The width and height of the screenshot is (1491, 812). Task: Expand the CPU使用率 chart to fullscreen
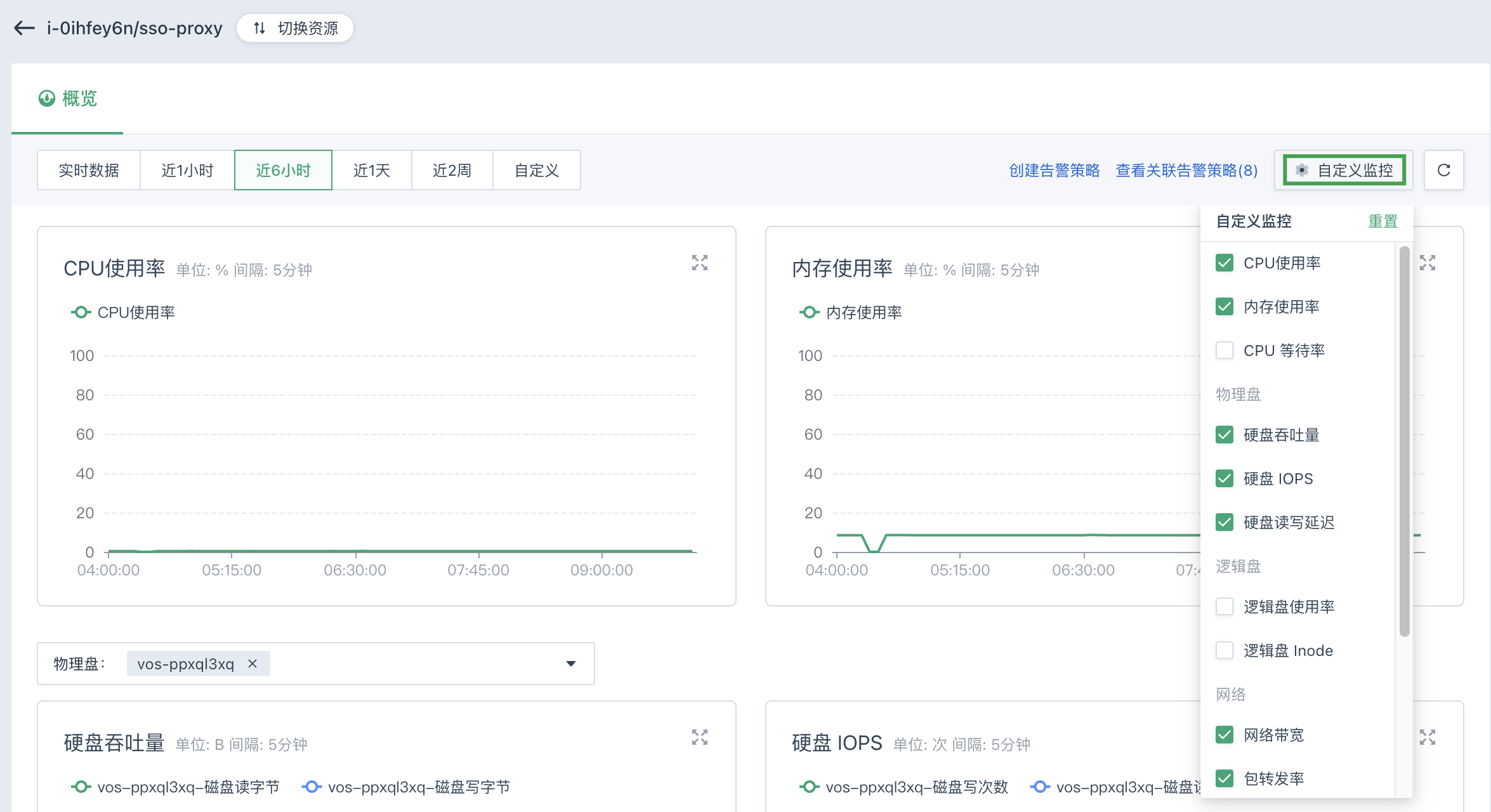coord(700,263)
